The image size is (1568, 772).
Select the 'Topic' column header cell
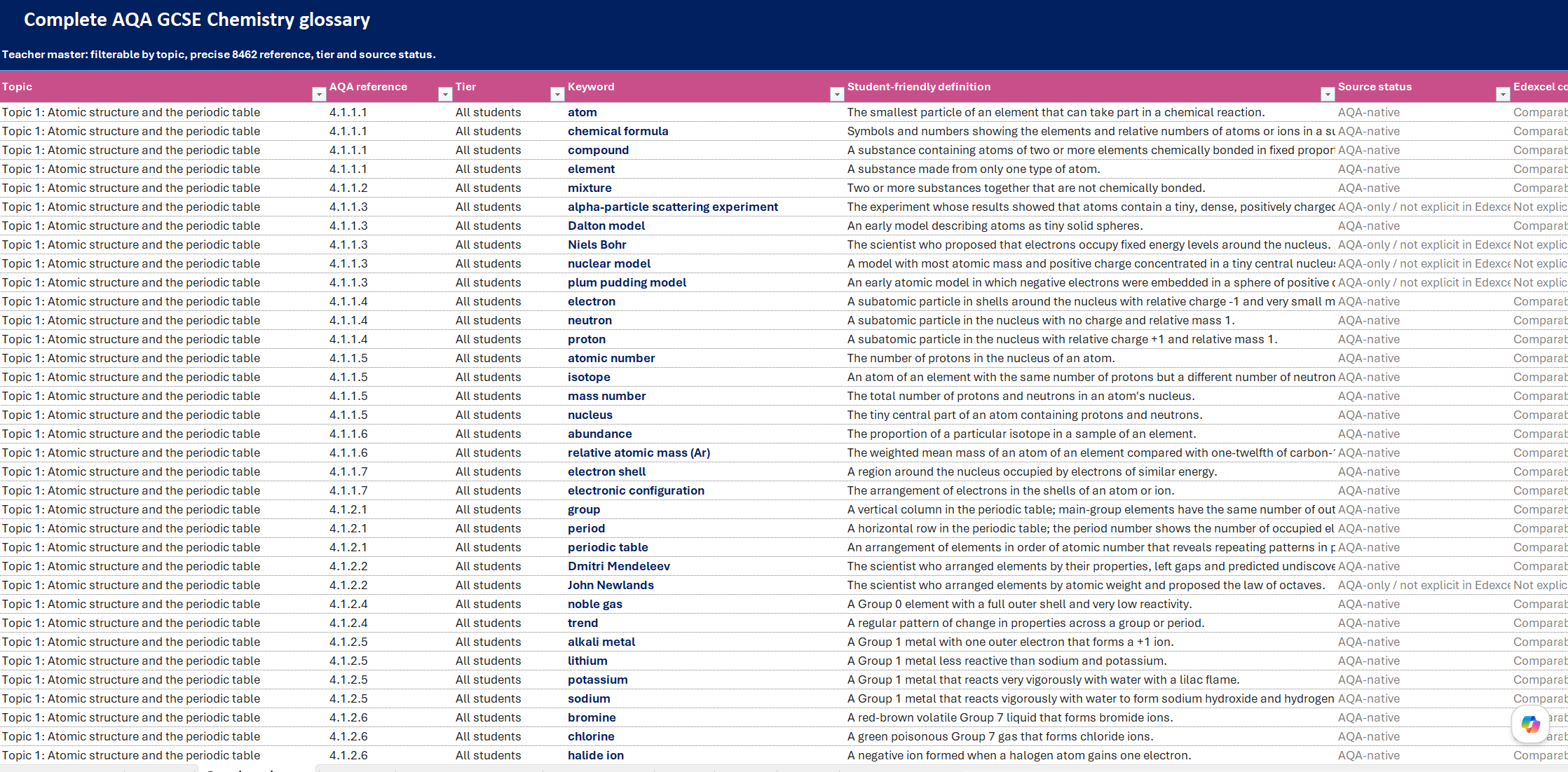coord(163,87)
